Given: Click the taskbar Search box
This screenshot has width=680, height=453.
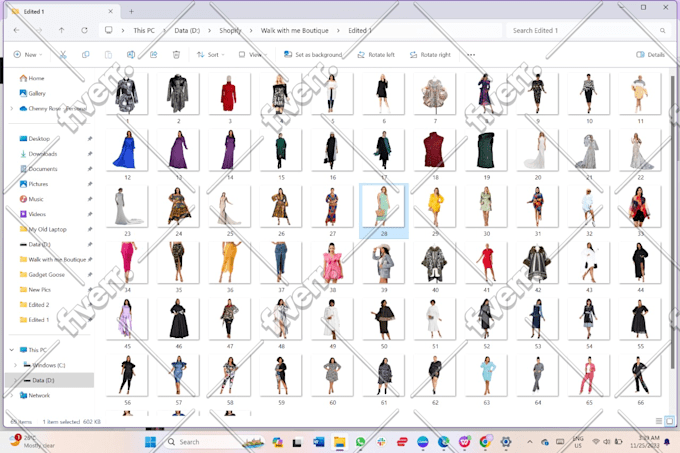Looking at the screenshot, I should [x=214, y=442].
